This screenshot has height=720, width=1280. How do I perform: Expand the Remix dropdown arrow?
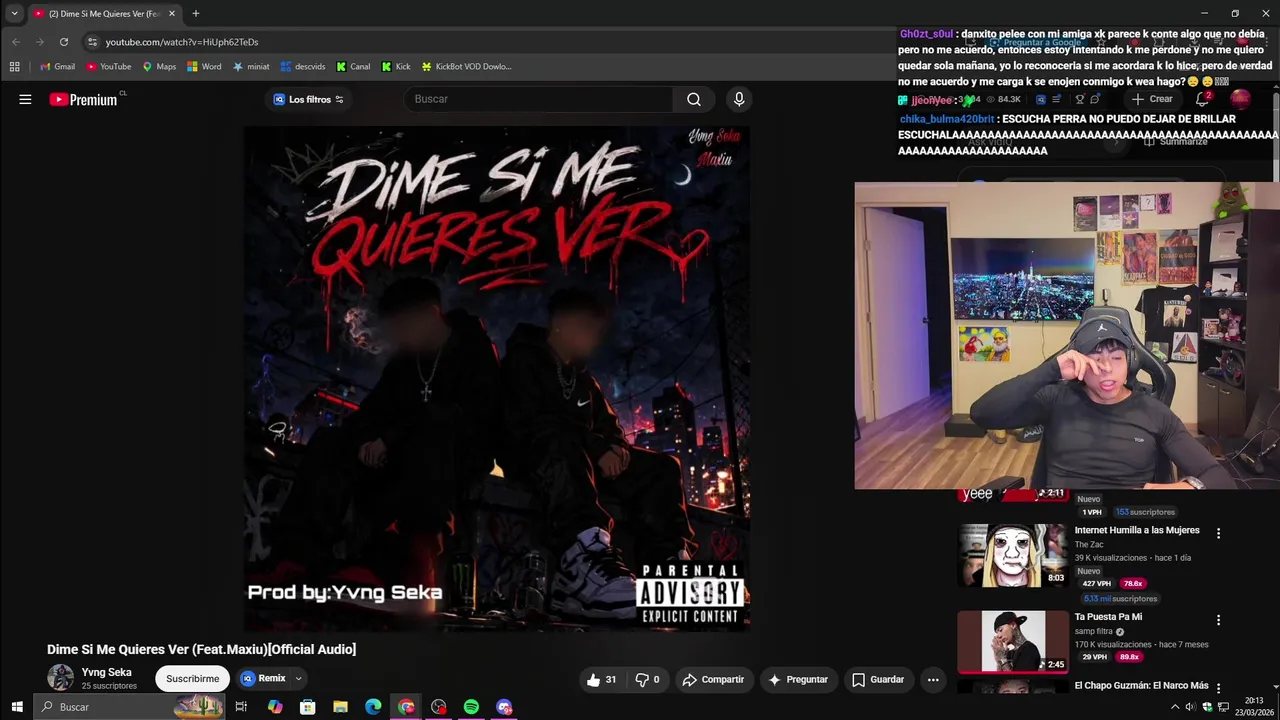[x=298, y=679]
